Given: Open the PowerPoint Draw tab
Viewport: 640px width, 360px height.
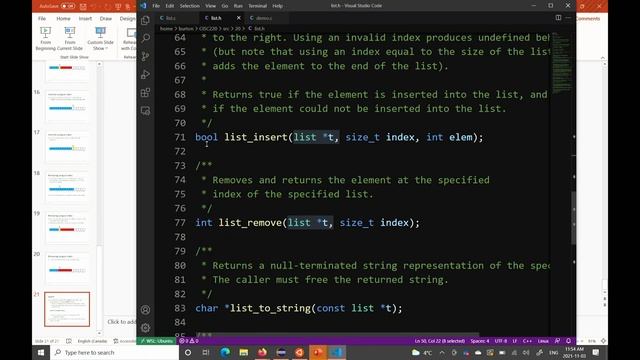Looking at the screenshot, I should click(x=106, y=19).
